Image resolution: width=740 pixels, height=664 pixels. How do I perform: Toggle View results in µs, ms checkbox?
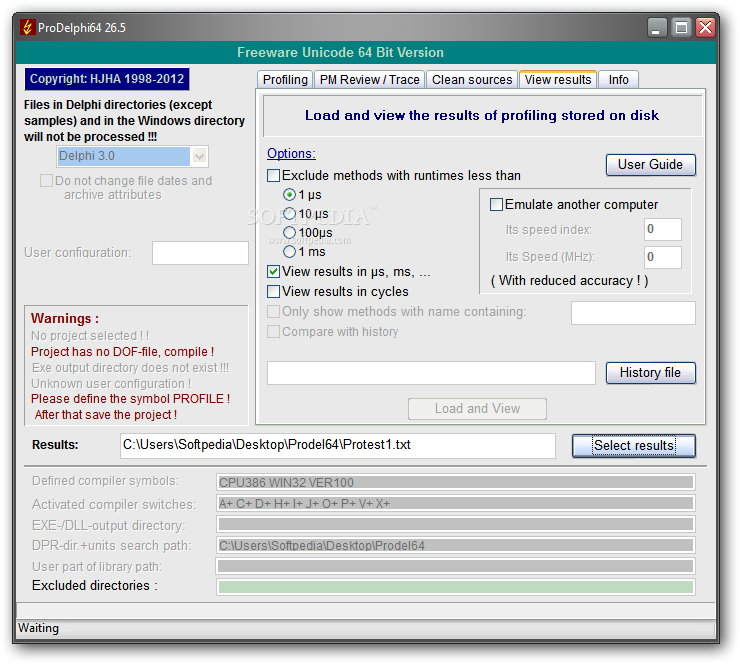274,271
